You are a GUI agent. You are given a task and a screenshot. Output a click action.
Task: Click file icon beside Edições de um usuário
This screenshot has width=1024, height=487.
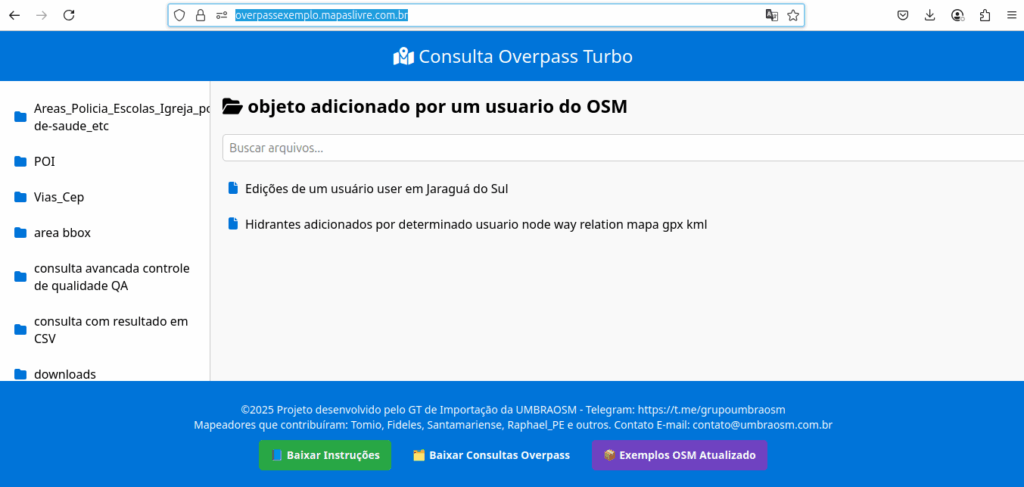point(233,189)
